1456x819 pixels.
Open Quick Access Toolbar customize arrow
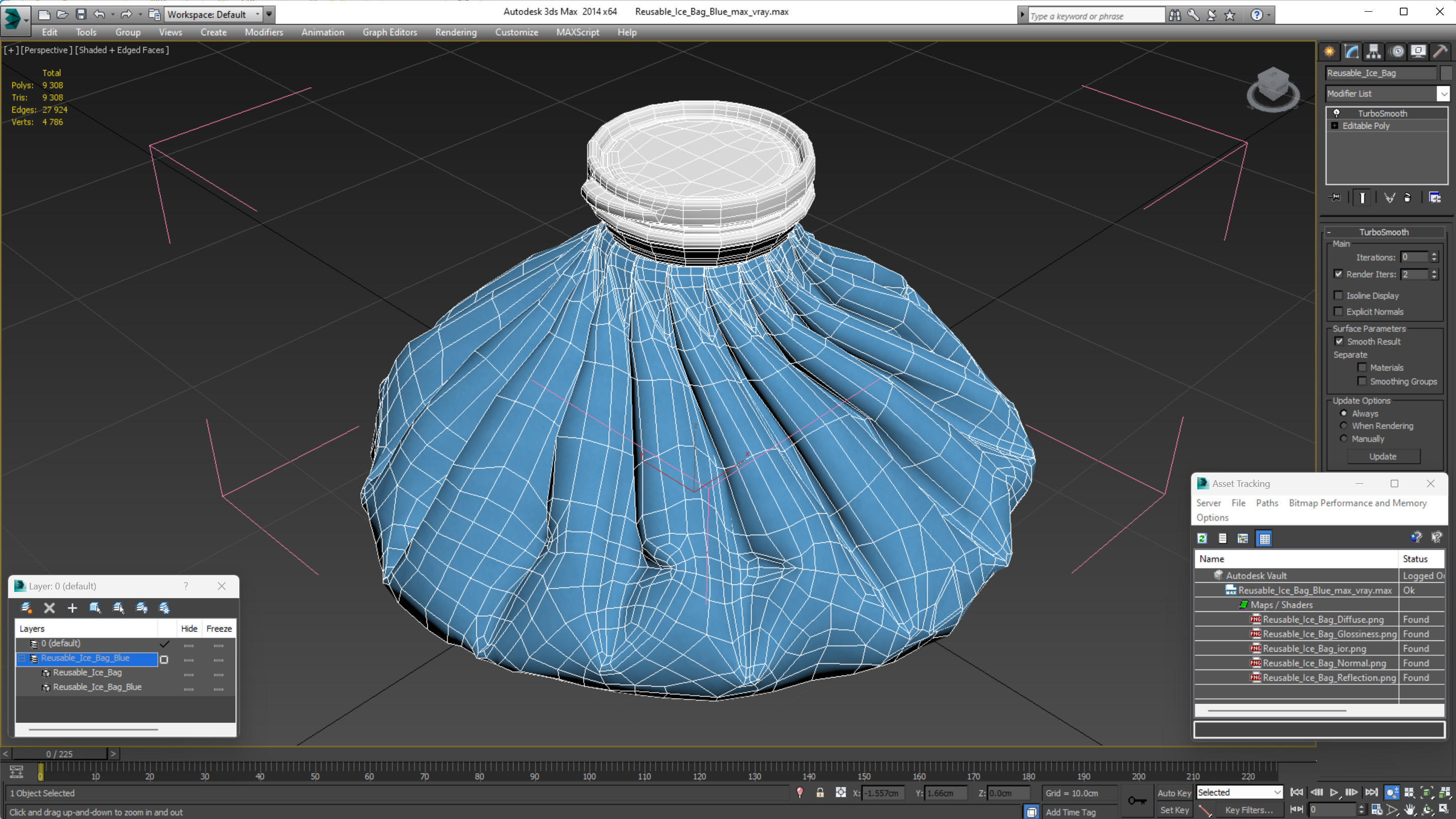coord(269,14)
